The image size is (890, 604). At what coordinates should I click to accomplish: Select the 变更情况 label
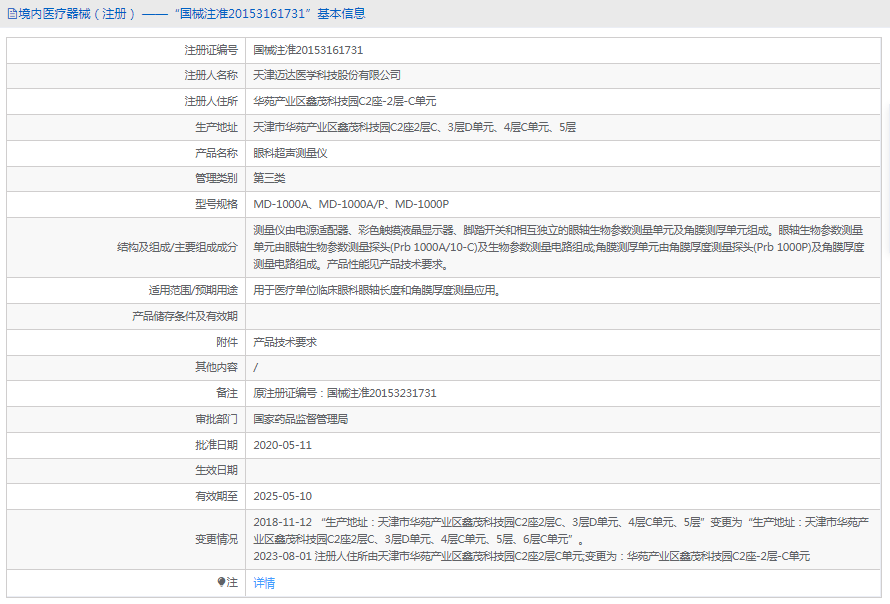pos(216,539)
